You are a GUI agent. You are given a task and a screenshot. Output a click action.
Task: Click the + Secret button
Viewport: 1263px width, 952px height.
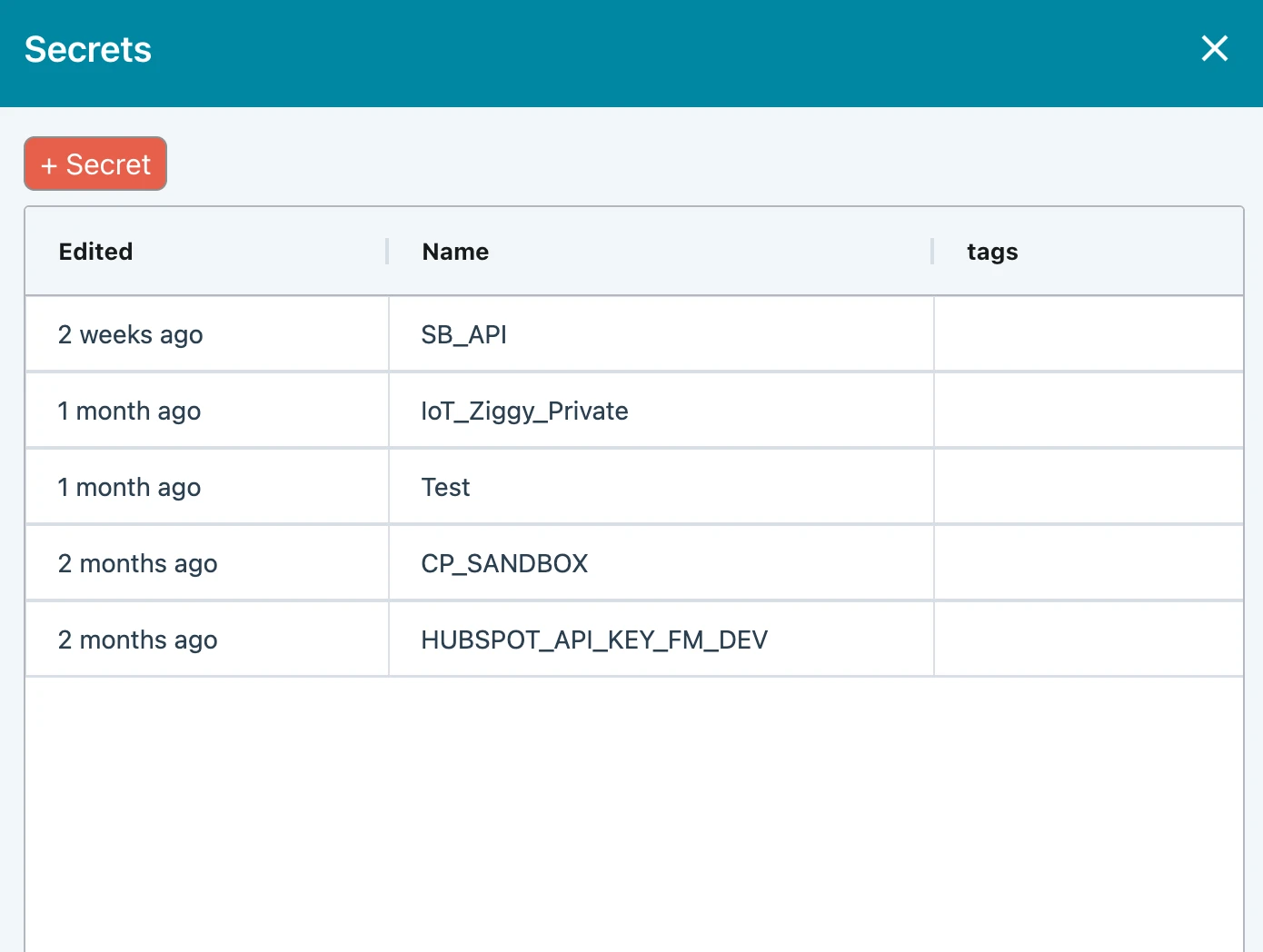95,164
